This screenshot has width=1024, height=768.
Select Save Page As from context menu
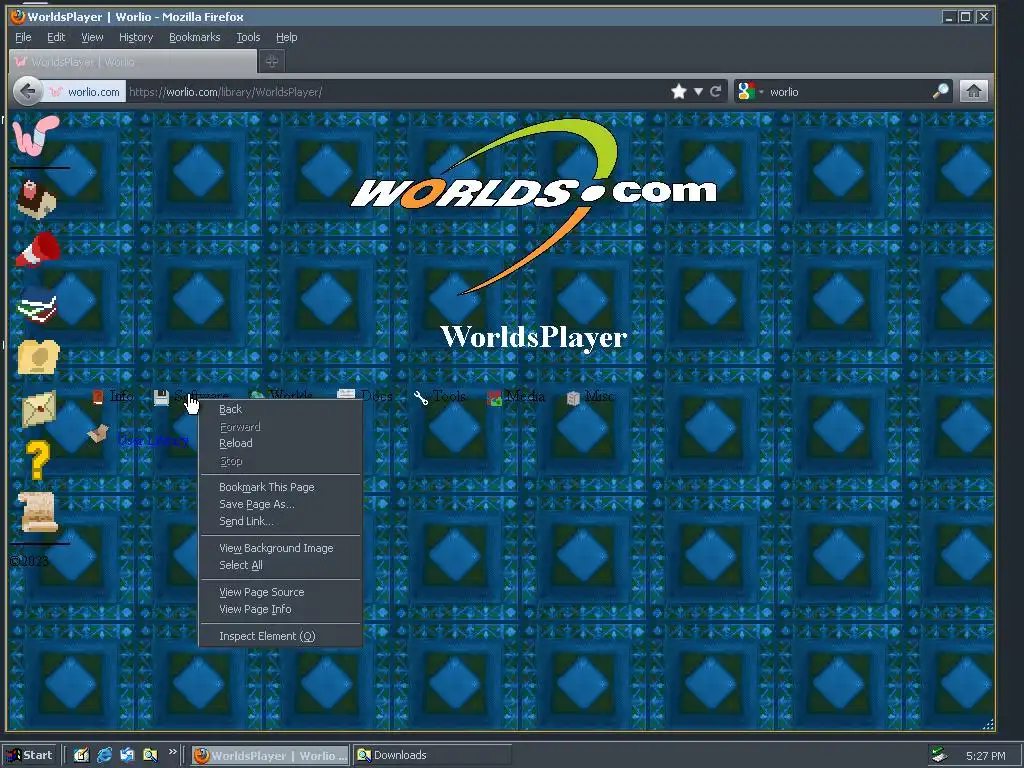[x=280, y=504]
